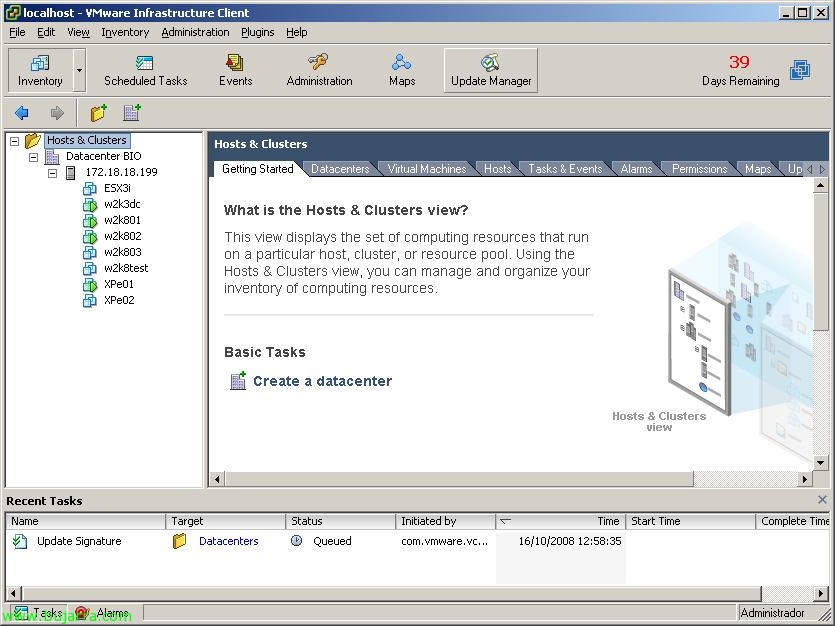Click the XPe01 virtual machine icon

click(90, 284)
